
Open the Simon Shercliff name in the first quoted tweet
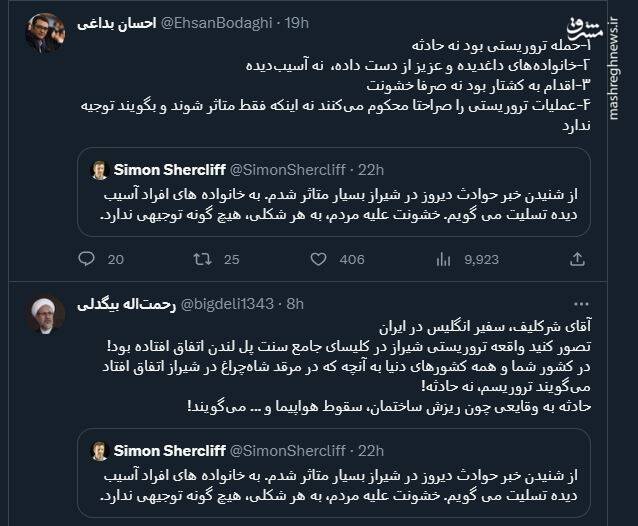tap(169, 170)
